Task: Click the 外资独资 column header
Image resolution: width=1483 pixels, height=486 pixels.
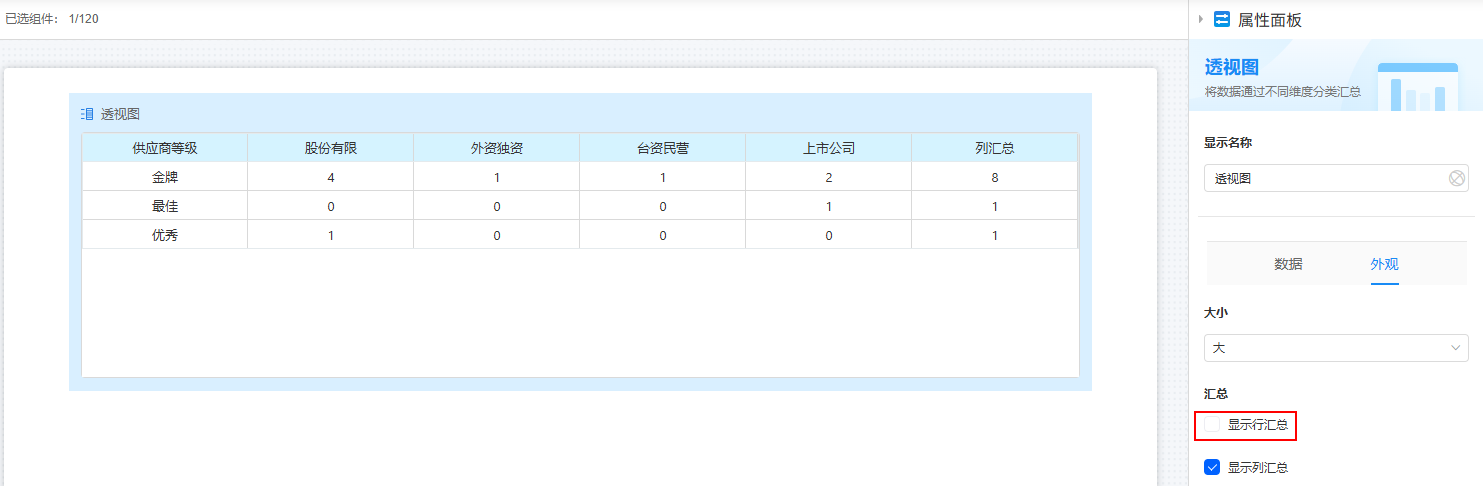Action: [497, 148]
